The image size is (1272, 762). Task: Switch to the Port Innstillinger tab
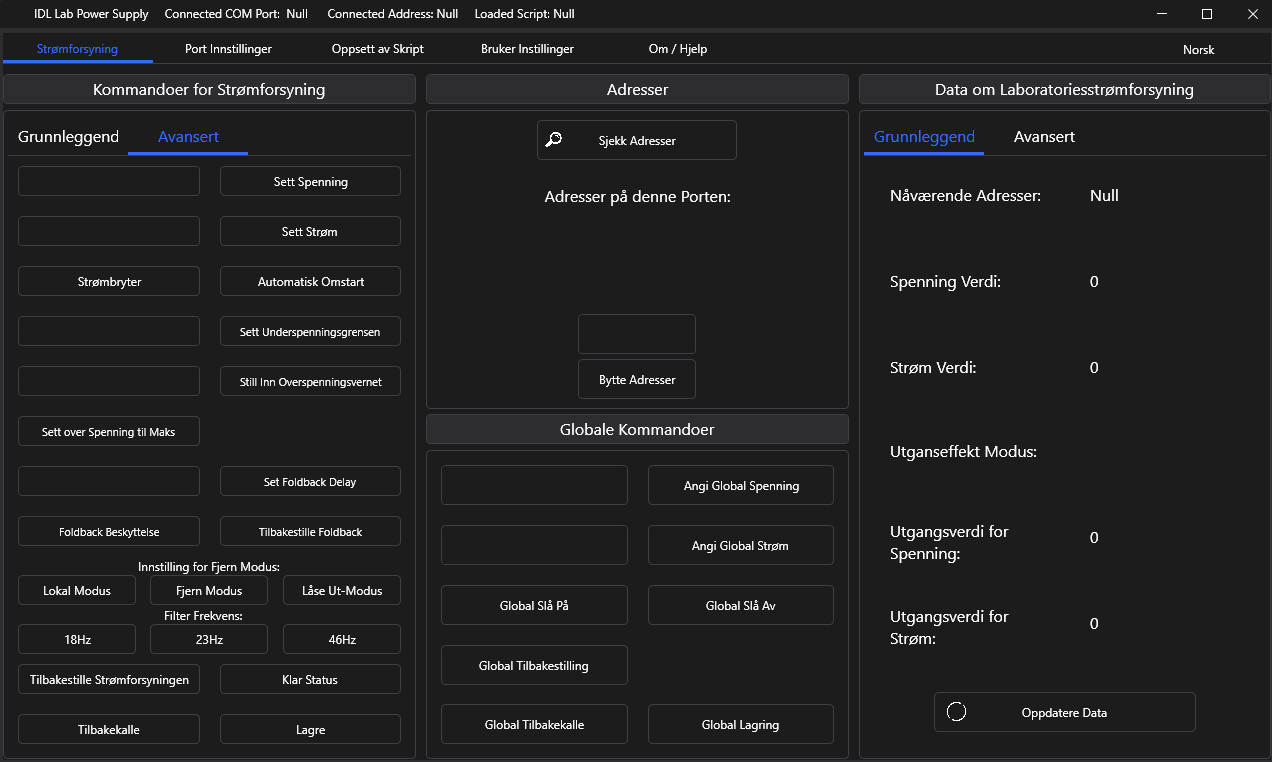point(228,49)
